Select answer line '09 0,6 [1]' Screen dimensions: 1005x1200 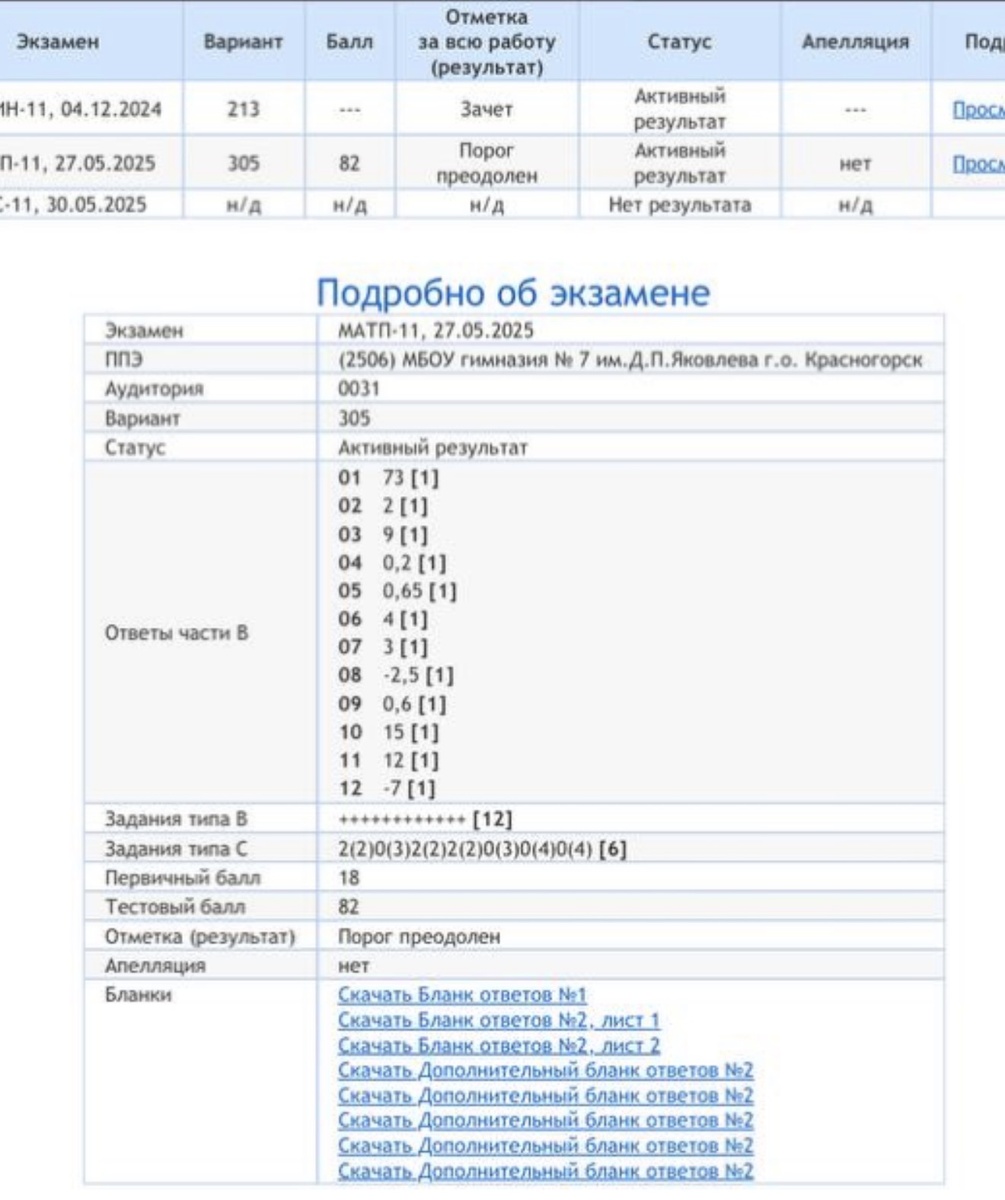coord(392,704)
